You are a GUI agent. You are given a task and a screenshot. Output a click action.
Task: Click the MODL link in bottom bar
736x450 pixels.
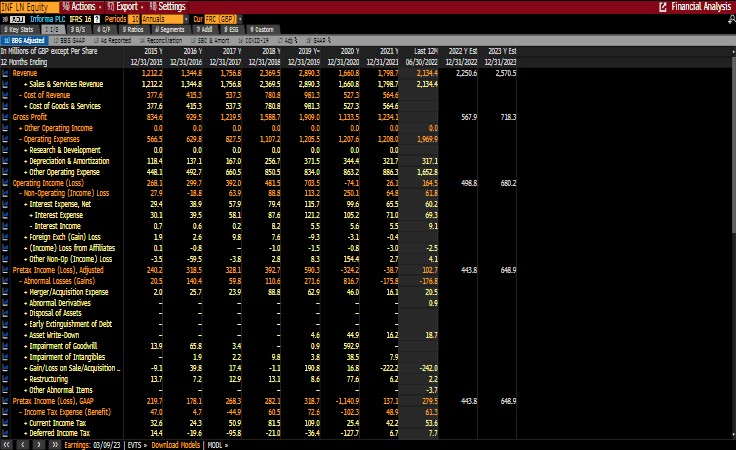(x=218, y=445)
